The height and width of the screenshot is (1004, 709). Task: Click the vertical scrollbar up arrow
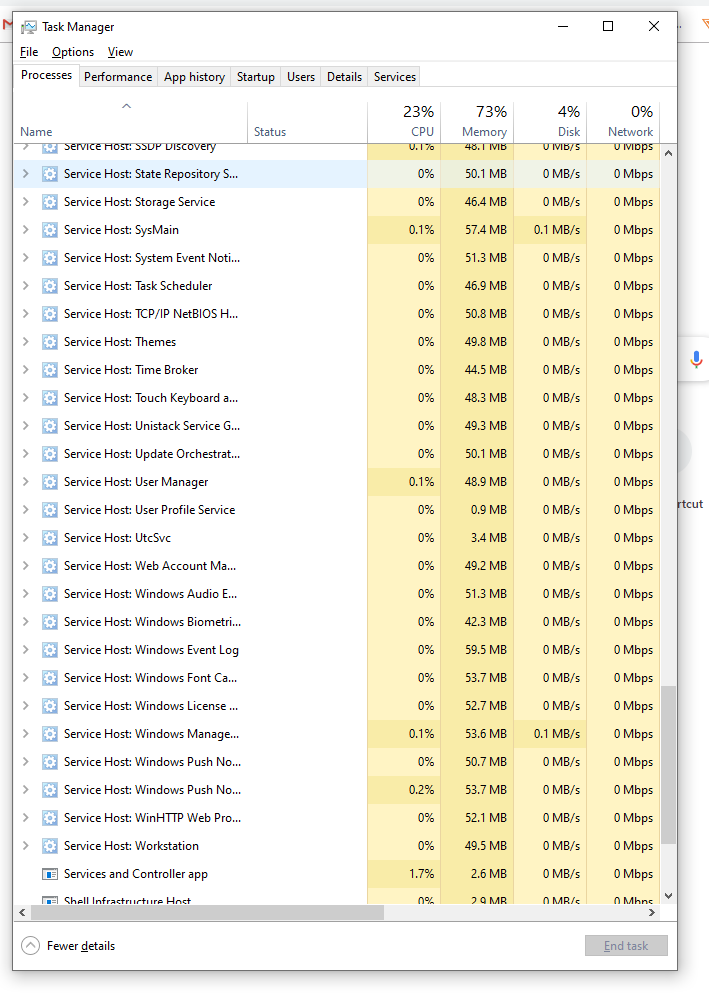click(668, 154)
